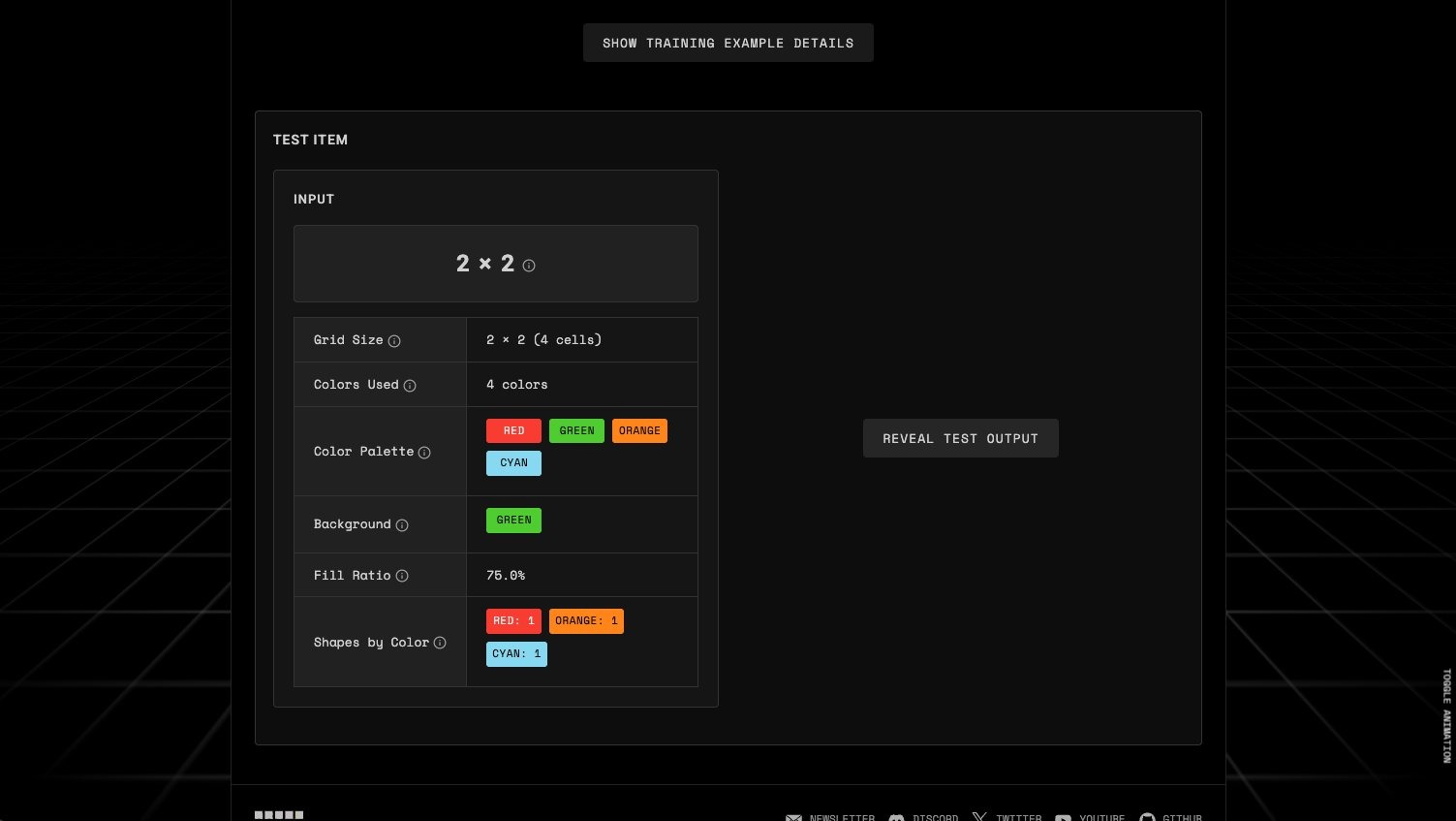Click the 'TEST ITEM' heading
The width and height of the screenshot is (1456, 821).
tap(310, 140)
